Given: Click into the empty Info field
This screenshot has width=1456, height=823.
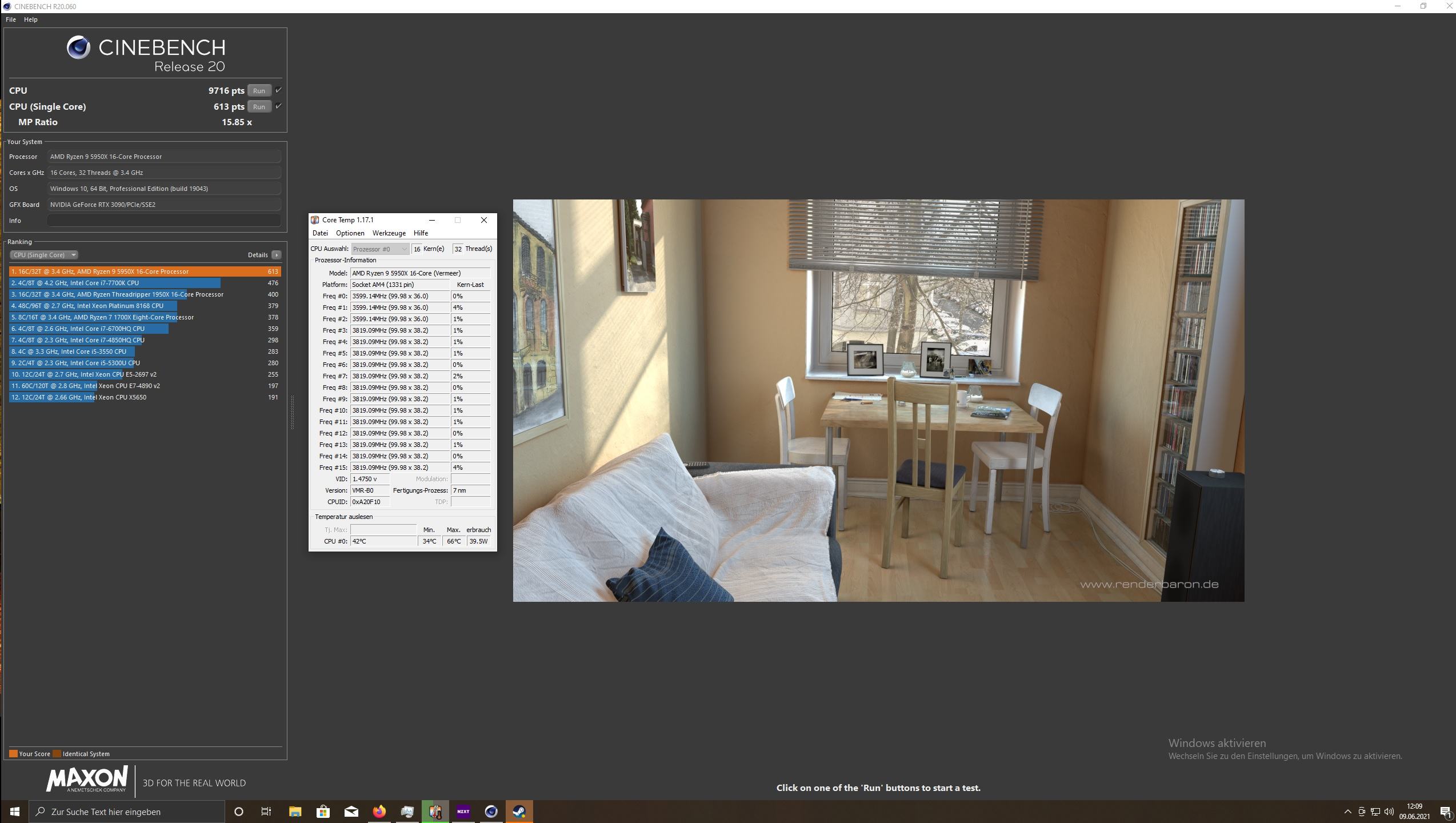Looking at the screenshot, I should (x=164, y=221).
